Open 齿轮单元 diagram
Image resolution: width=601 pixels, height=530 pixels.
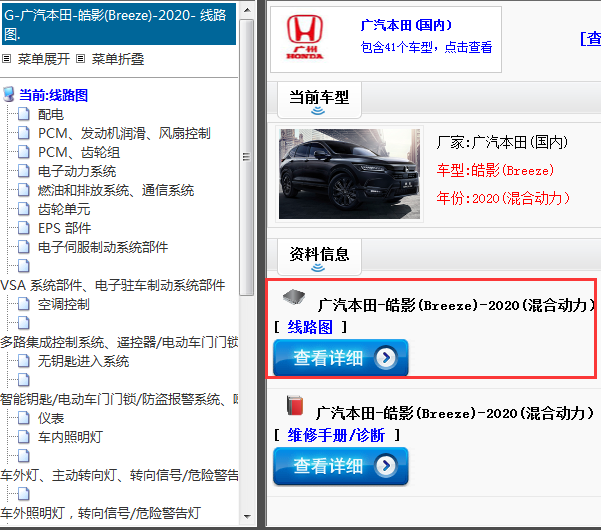pos(64,209)
